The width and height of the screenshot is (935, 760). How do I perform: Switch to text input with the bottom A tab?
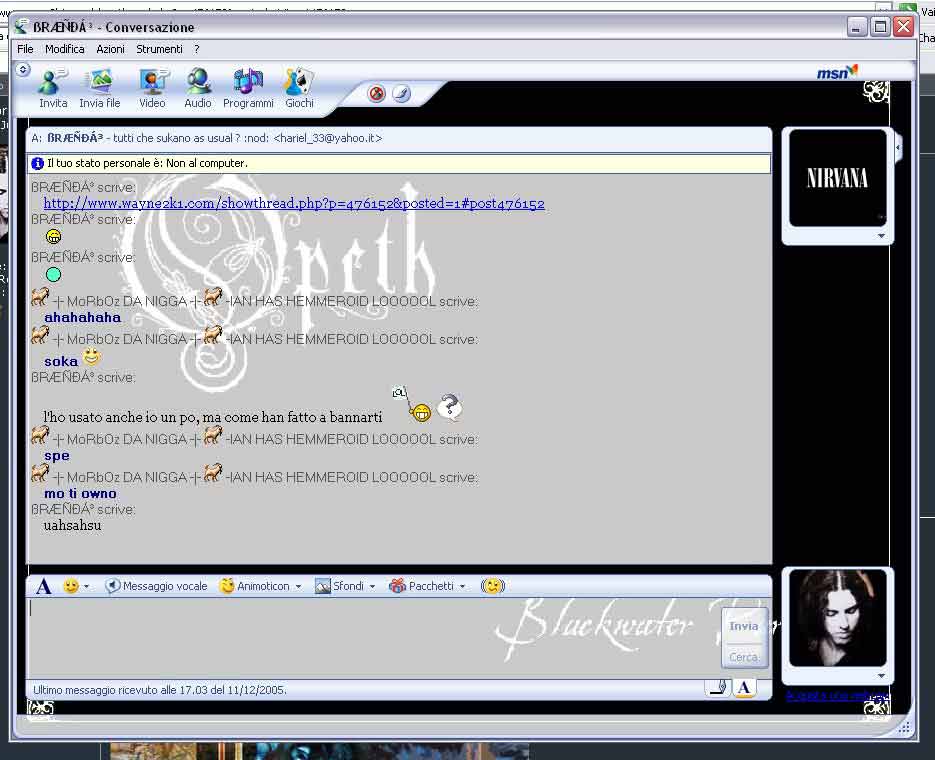click(x=744, y=688)
